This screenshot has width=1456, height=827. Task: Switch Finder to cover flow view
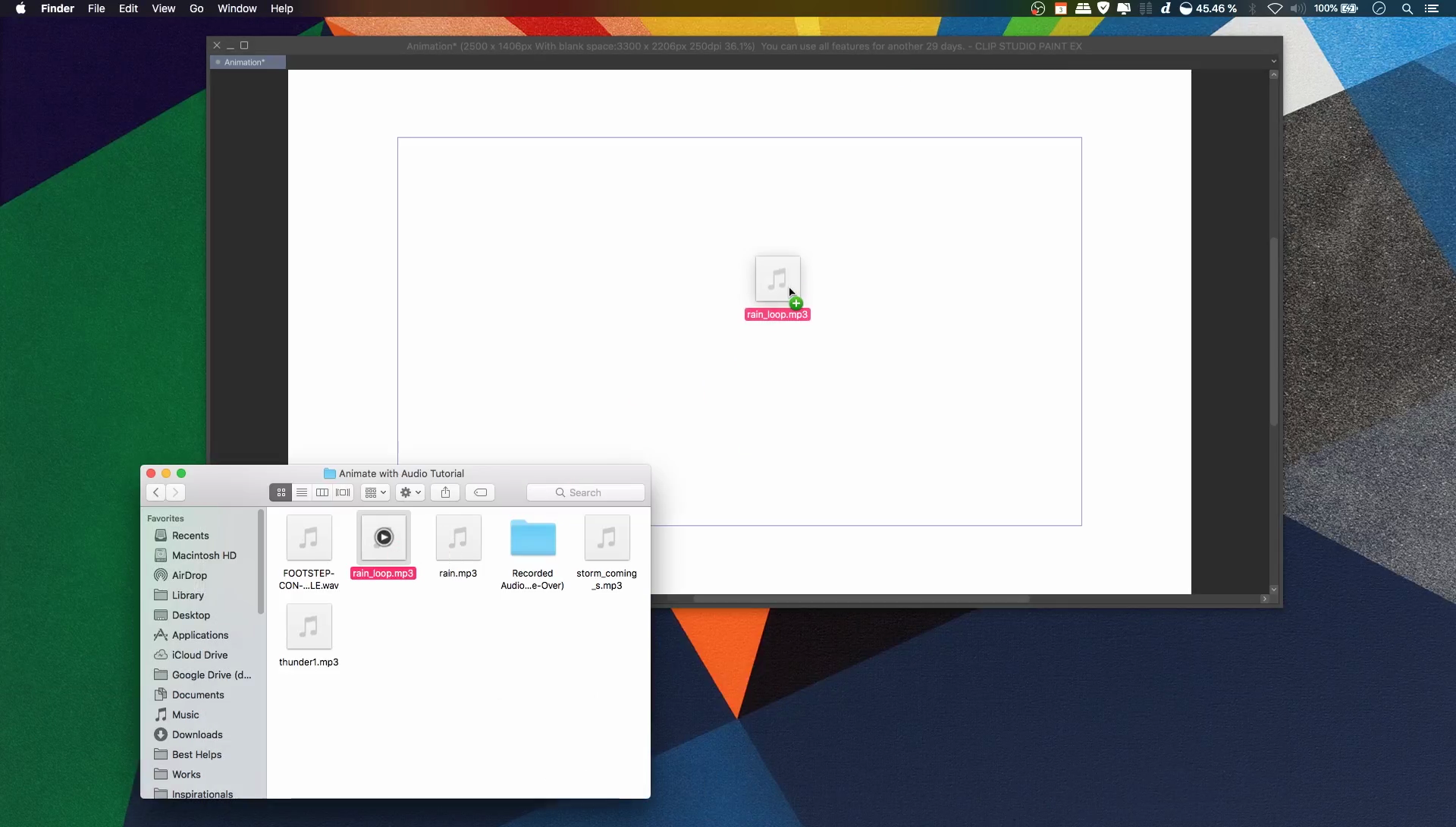click(x=343, y=492)
